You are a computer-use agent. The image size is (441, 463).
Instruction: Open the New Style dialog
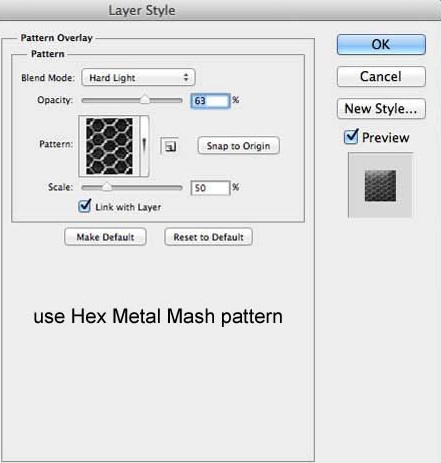[381, 109]
